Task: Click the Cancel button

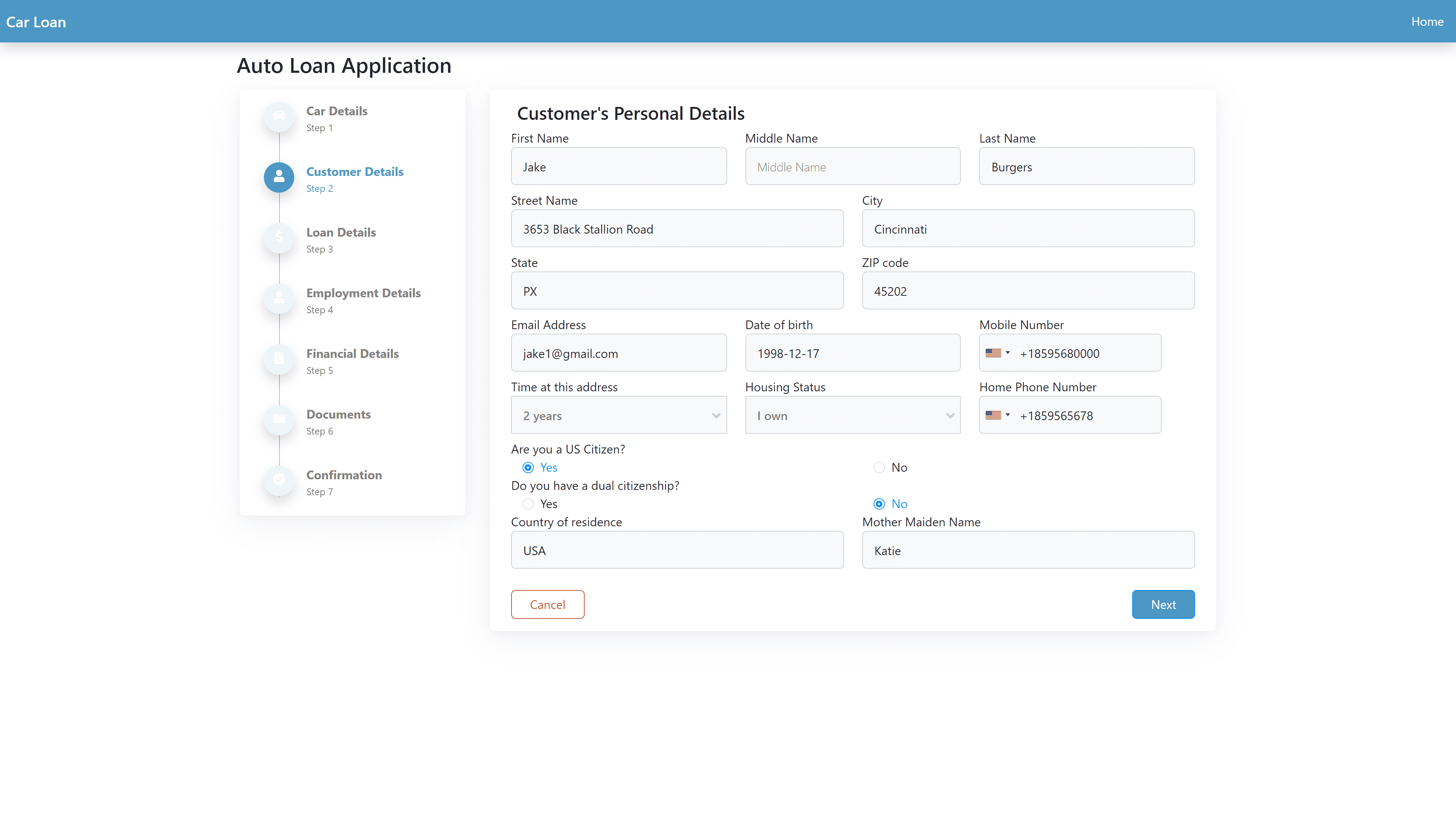Action: click(x=548, y=604)
